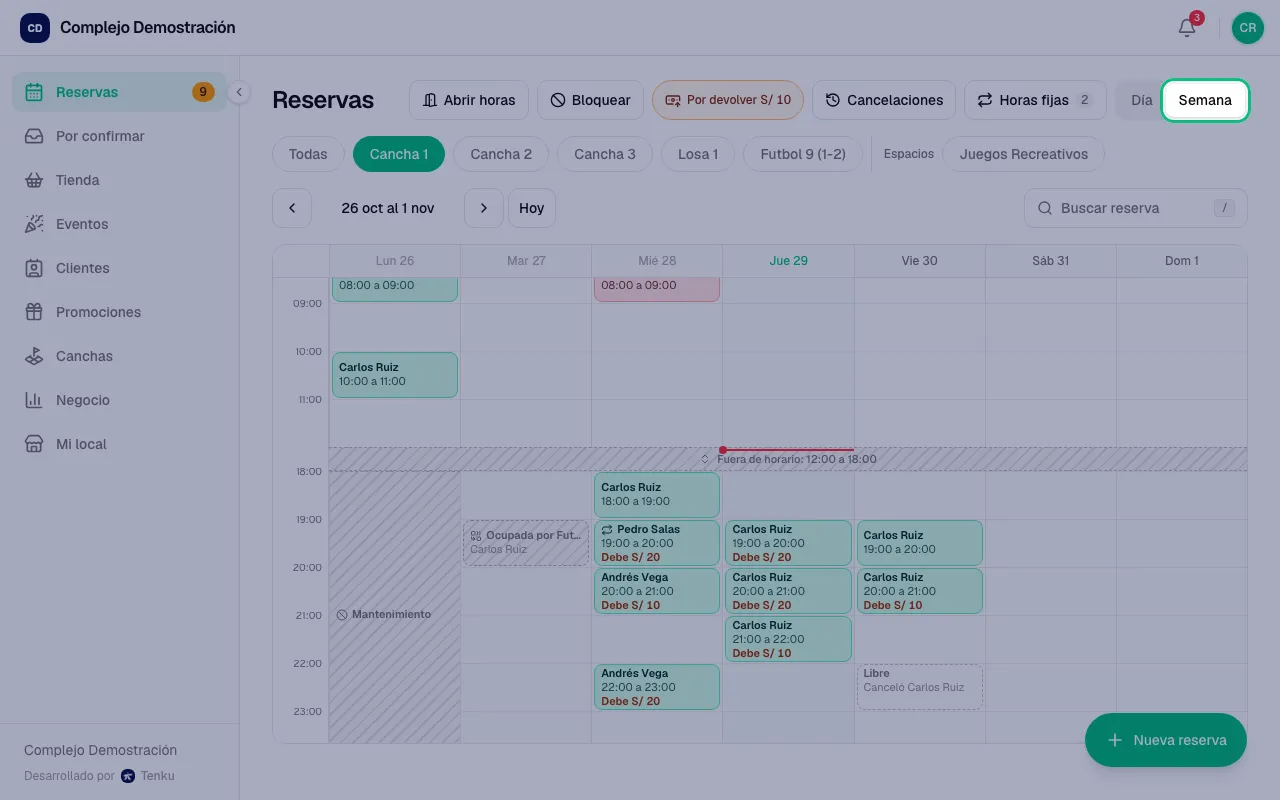Go to previous week with left arrow

[x=292, y=208]
